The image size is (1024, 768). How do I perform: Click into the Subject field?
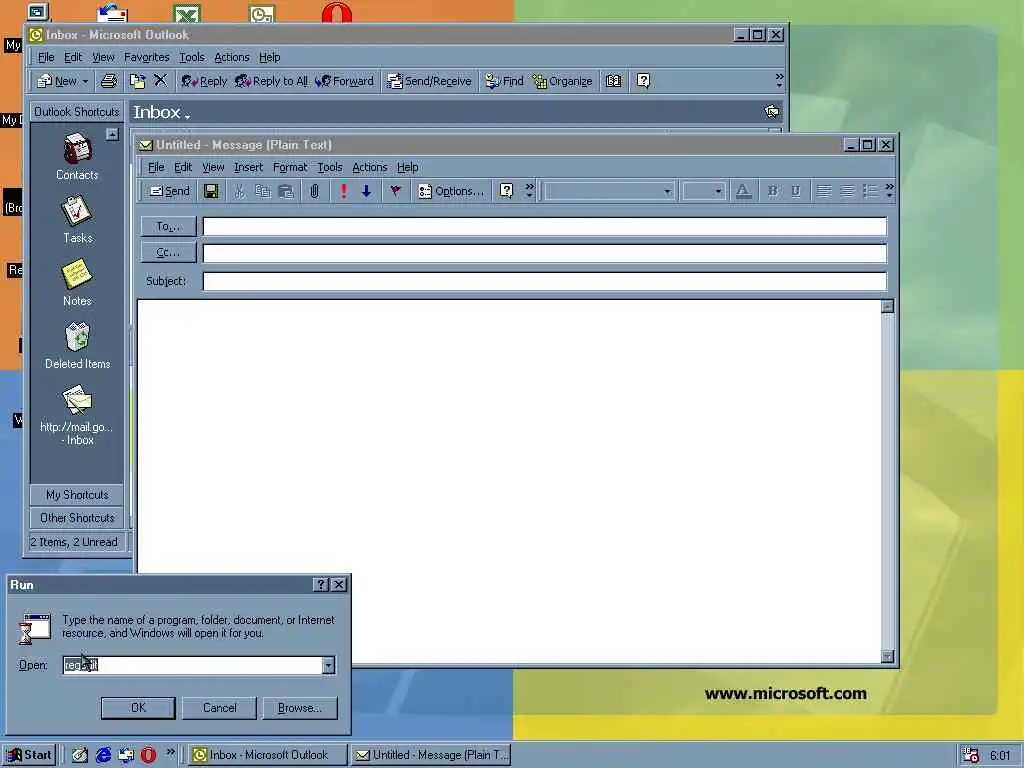point(545,281)
